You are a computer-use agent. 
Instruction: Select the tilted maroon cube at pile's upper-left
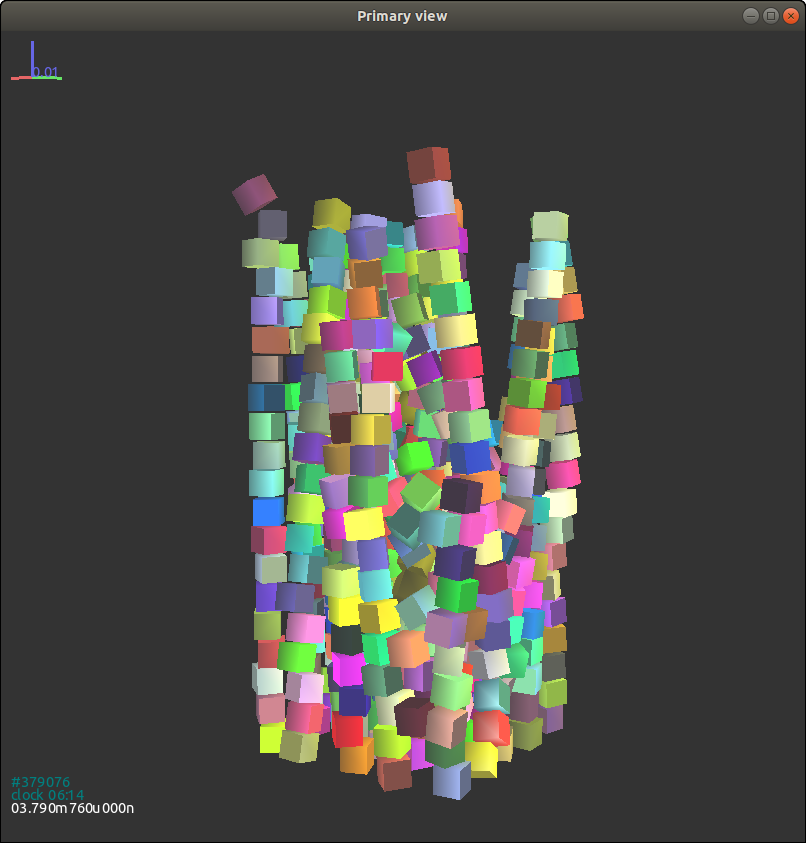coord(254,194)
